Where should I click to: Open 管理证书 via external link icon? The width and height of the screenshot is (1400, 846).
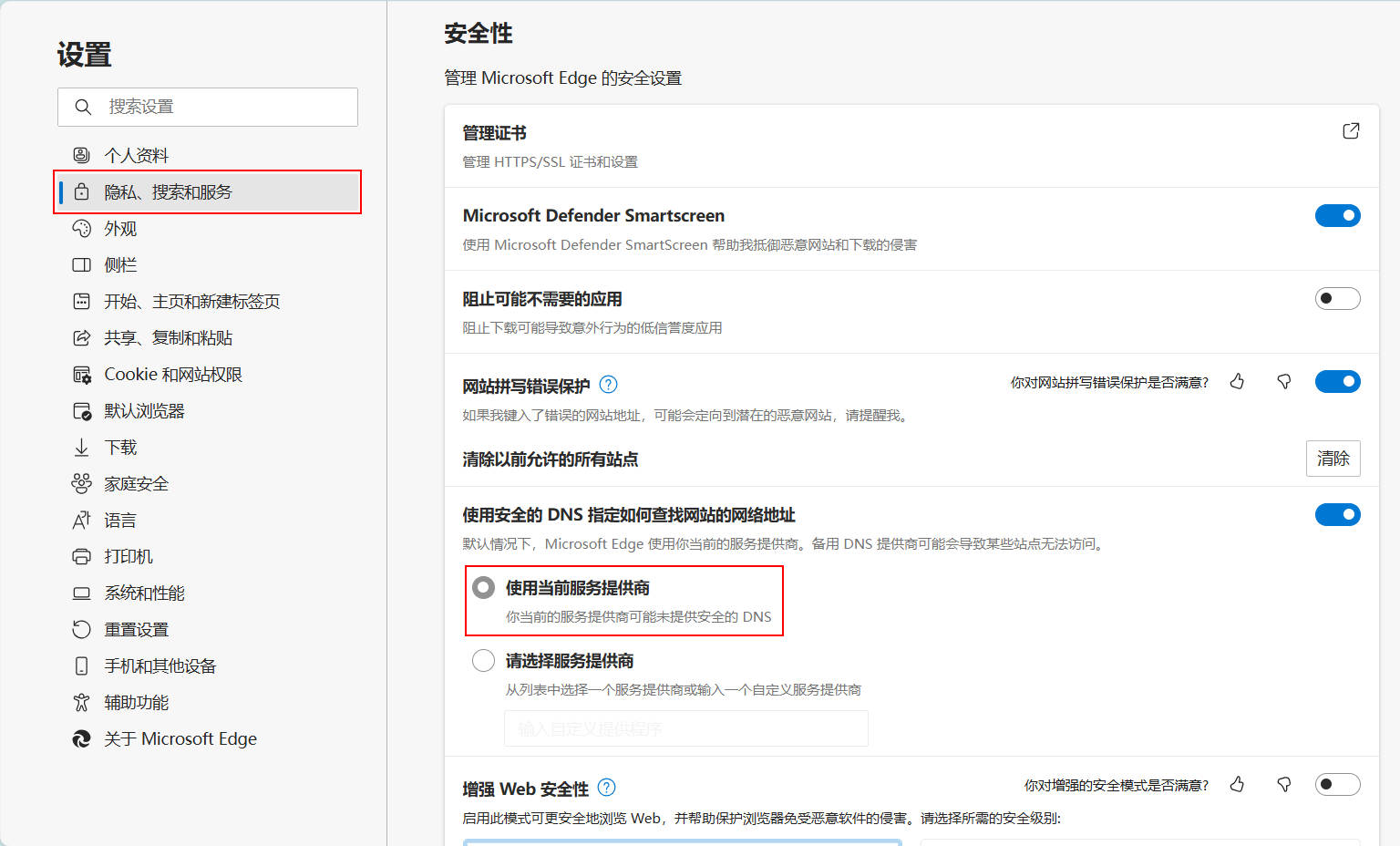click(1351, 131)
